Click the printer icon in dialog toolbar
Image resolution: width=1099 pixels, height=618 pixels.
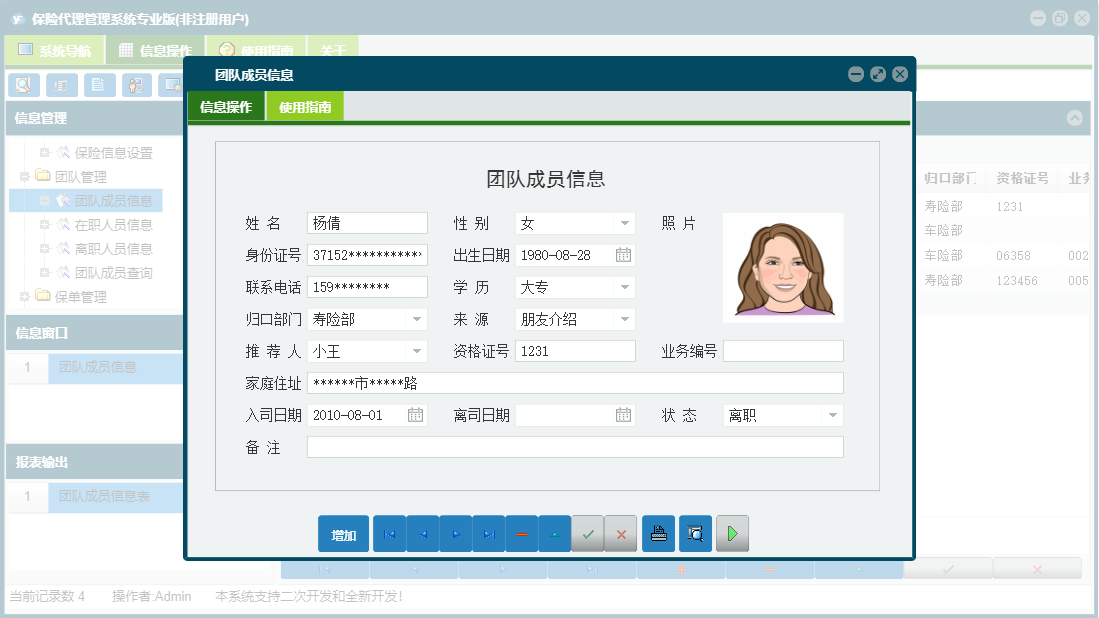[658, 534]
